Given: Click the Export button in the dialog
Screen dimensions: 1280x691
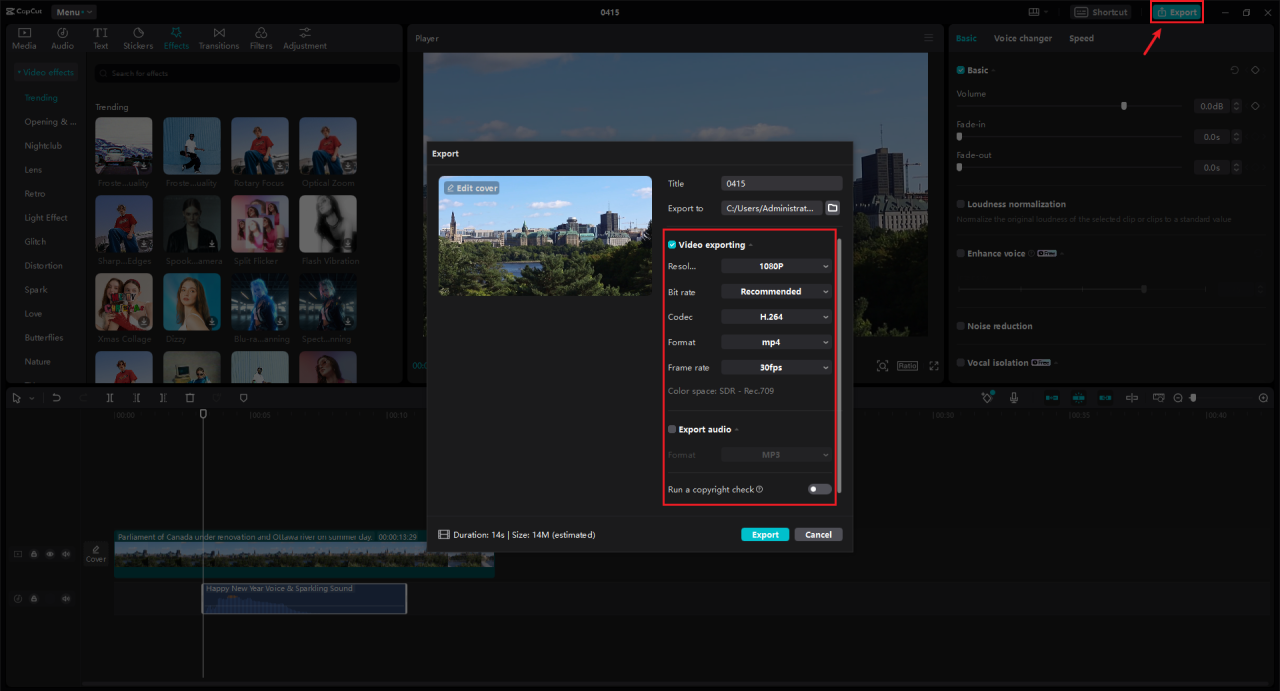Looking at the screenshot, I should 764,534.
